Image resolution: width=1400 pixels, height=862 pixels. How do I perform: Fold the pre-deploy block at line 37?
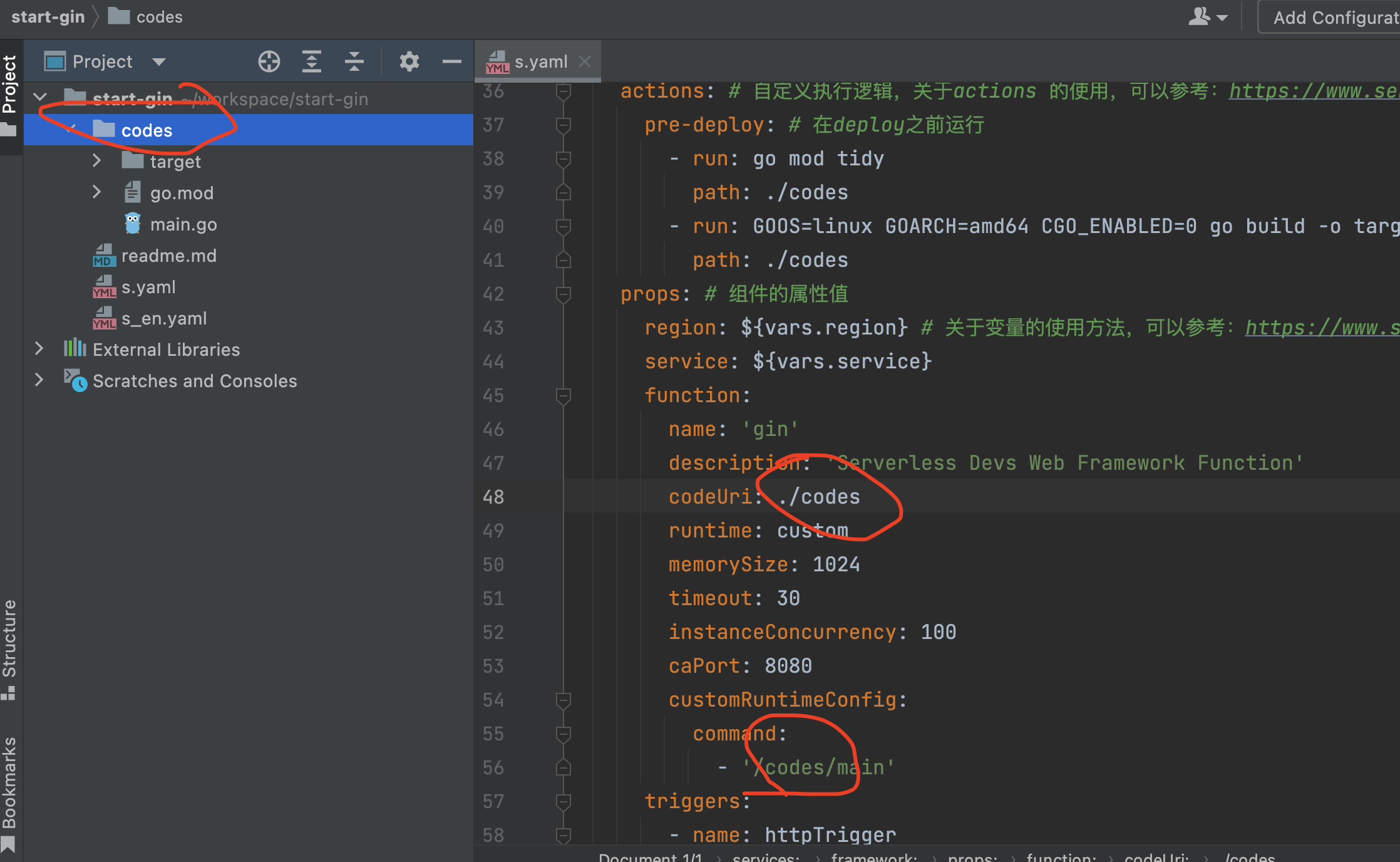click(563, 126)
